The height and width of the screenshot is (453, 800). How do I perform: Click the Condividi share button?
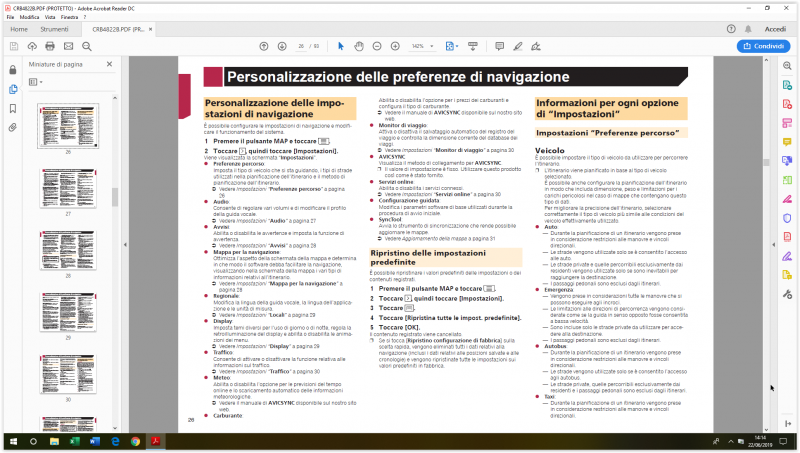(763, 46)
